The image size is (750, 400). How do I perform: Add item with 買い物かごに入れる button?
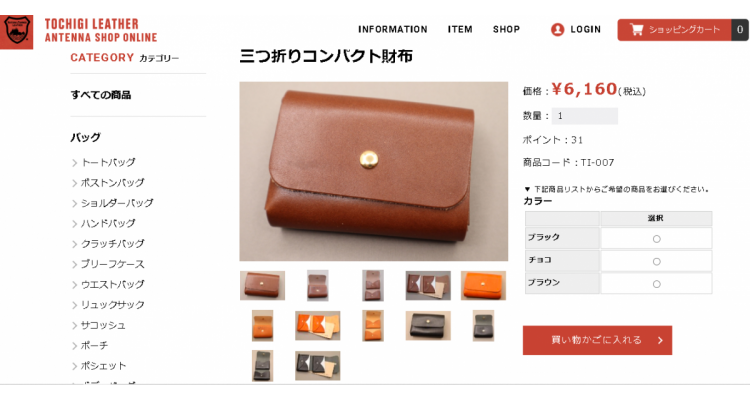tap(597, 341)
